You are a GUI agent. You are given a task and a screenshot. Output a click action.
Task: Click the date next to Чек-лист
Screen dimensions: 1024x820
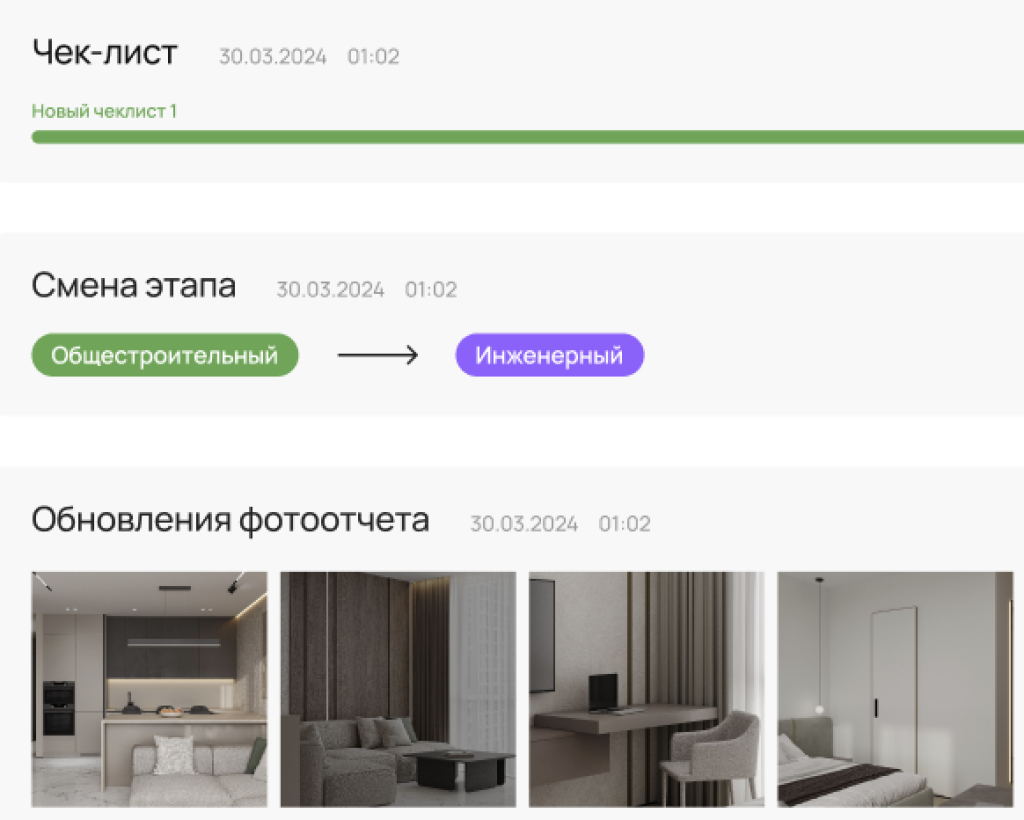coord(272,57)
